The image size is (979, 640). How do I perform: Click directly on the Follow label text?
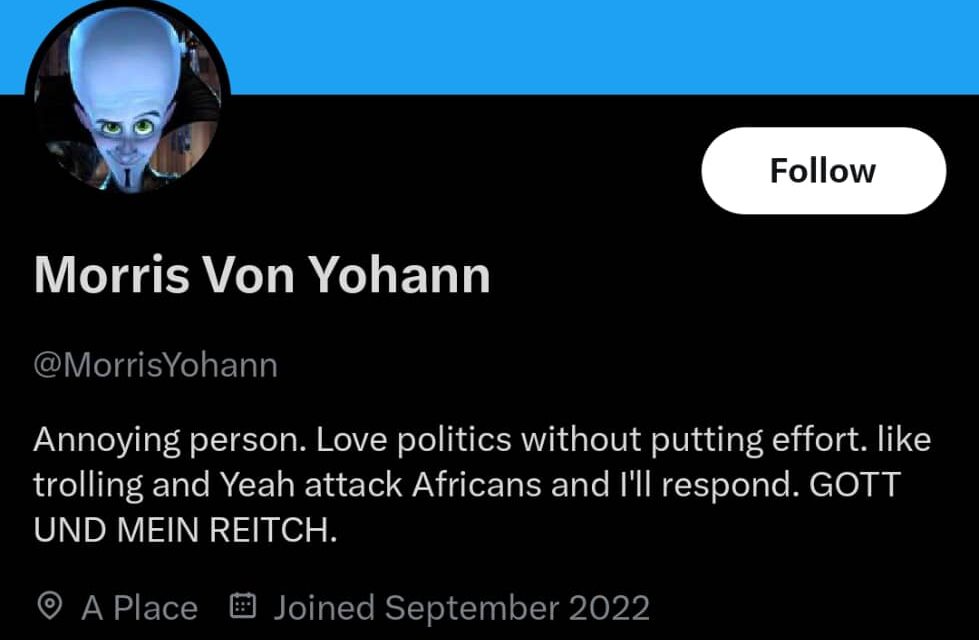click(822, 170)
